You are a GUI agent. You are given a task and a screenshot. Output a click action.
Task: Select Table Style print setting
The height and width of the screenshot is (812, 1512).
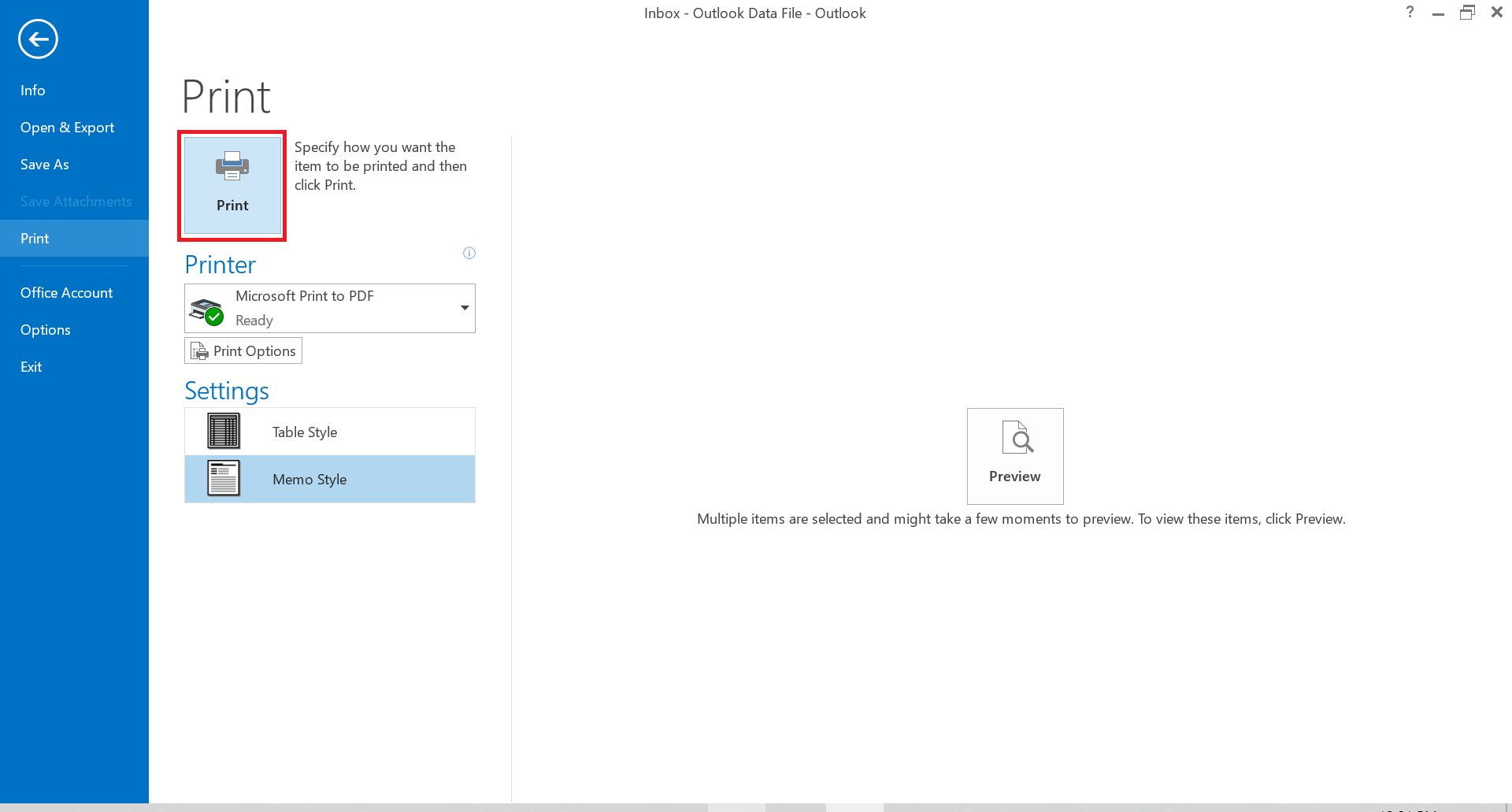(330, 432)
